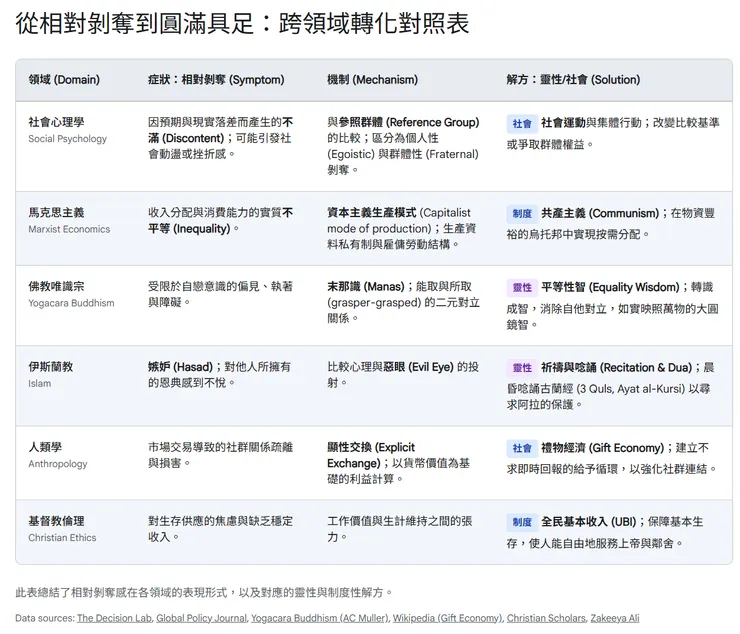Open Wikipedia (Gift Economy) source link
The height and width of the screenshot is (634, 740).
tap(448, 618)
